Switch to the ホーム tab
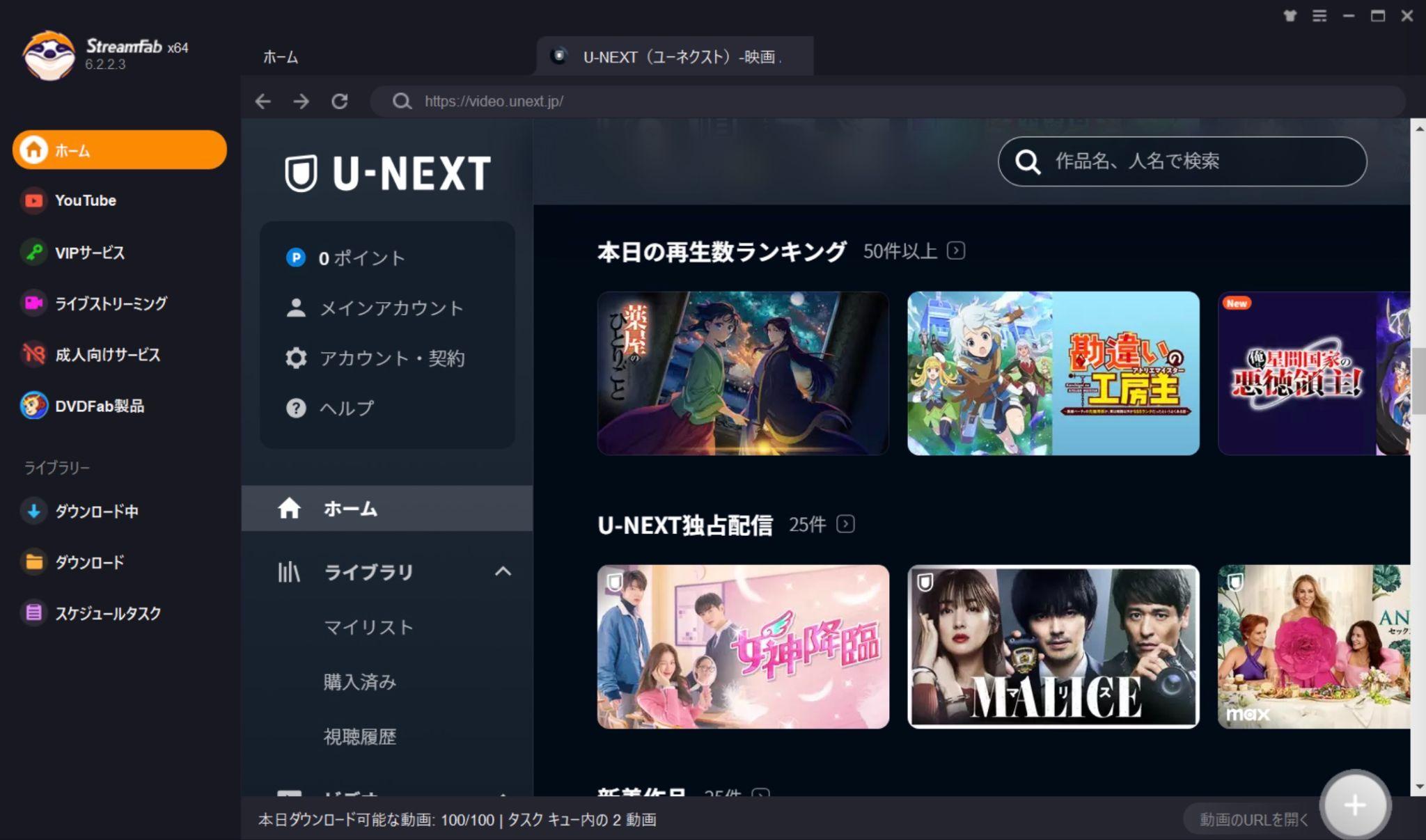Image resolution: width=1426 pixels, height=840 pixels. 281,57
